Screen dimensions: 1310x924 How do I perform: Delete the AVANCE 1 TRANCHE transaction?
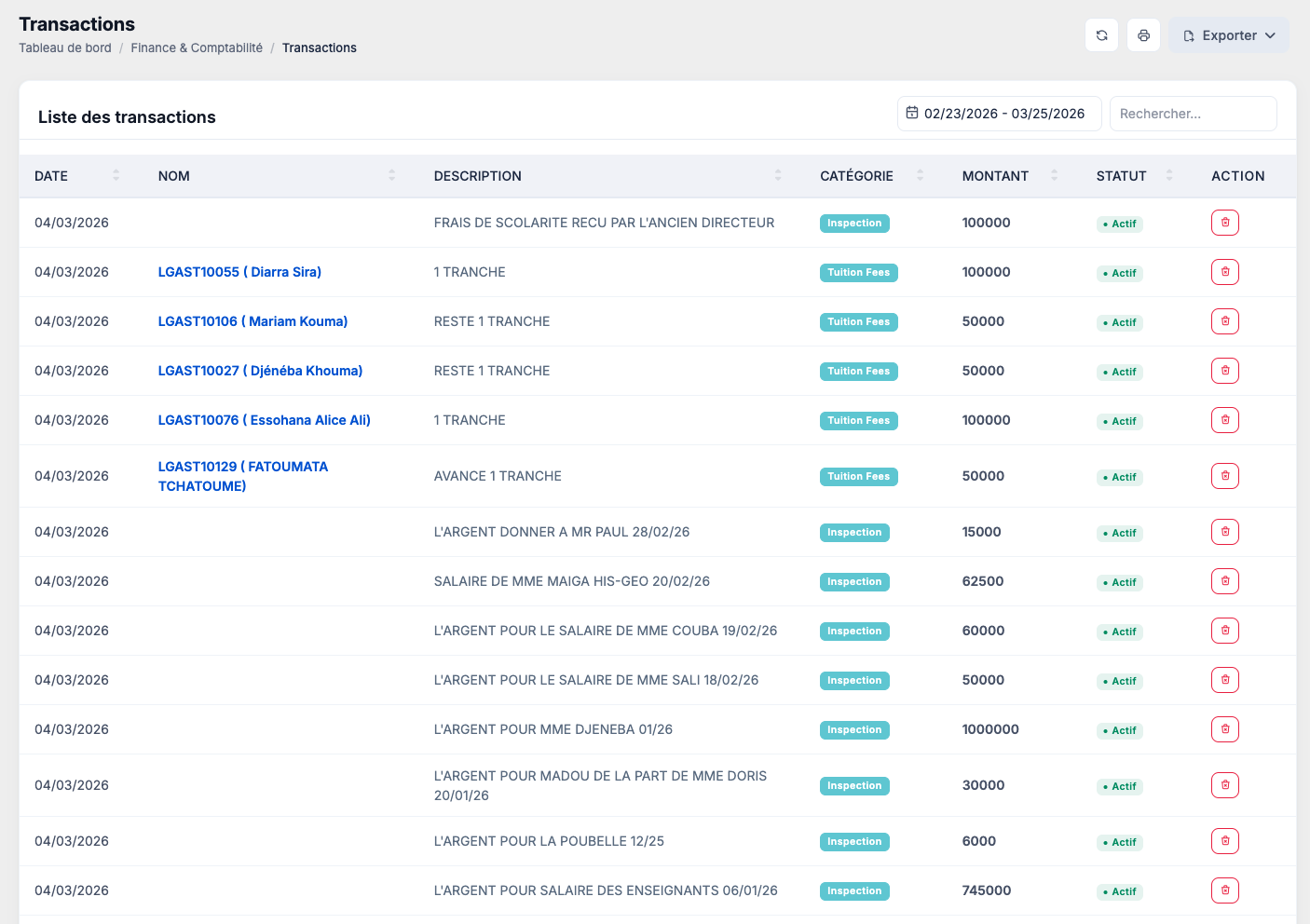pos(1224,476)
